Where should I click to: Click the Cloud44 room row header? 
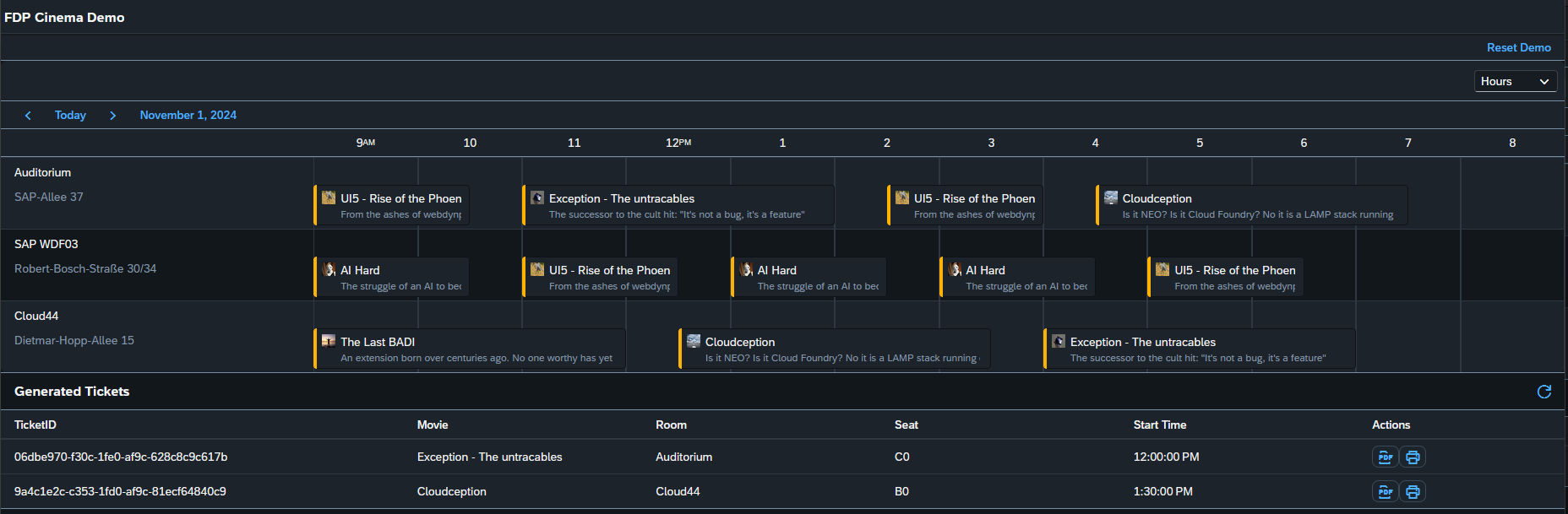click(157, 337)
